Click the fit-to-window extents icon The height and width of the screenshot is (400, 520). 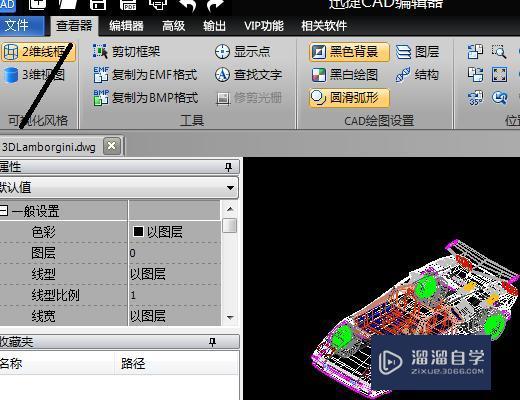(x=500, y=74)
